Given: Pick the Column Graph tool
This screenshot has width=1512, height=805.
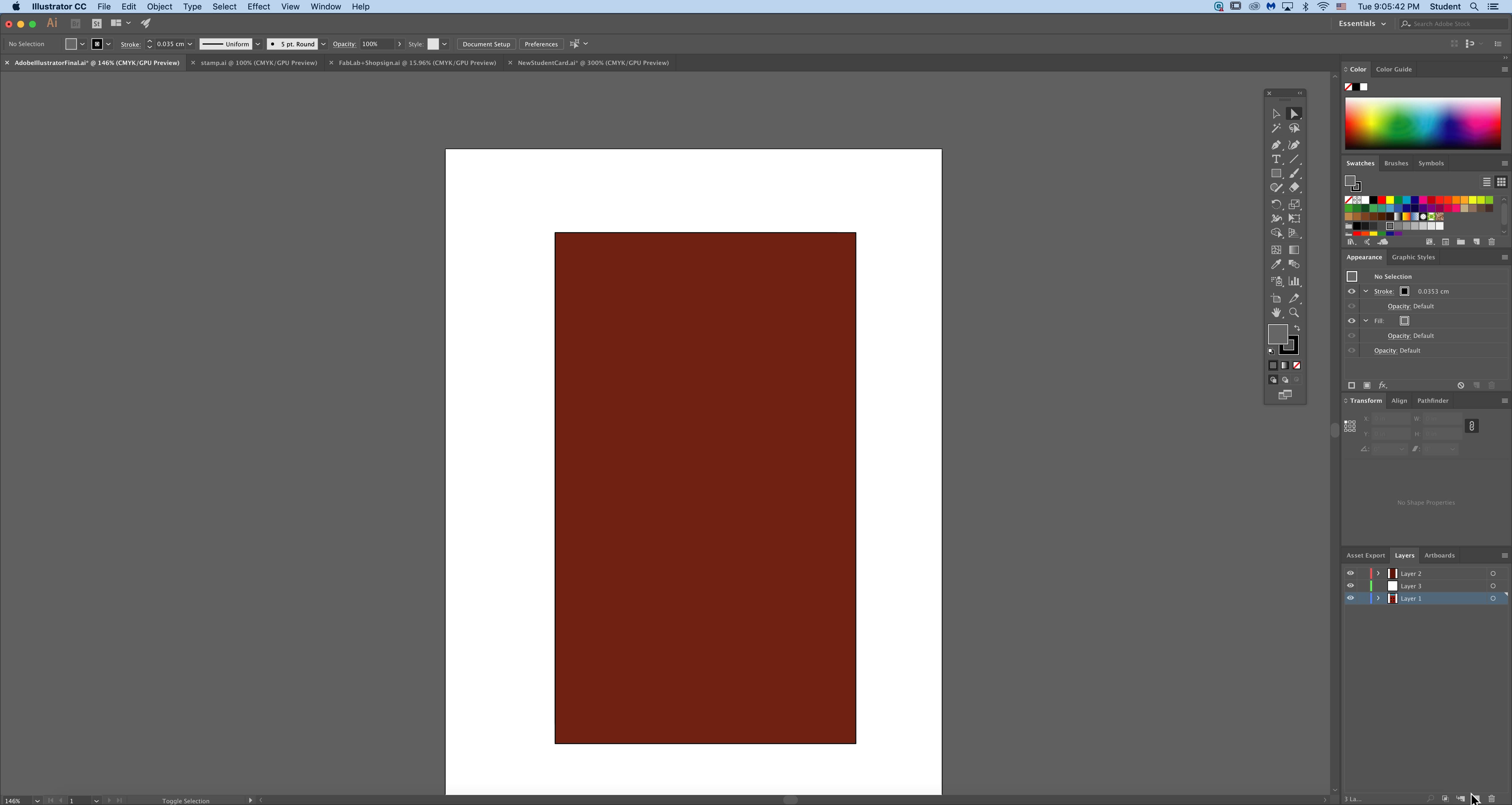Looking at the screenshot, I should point(1294,282).
